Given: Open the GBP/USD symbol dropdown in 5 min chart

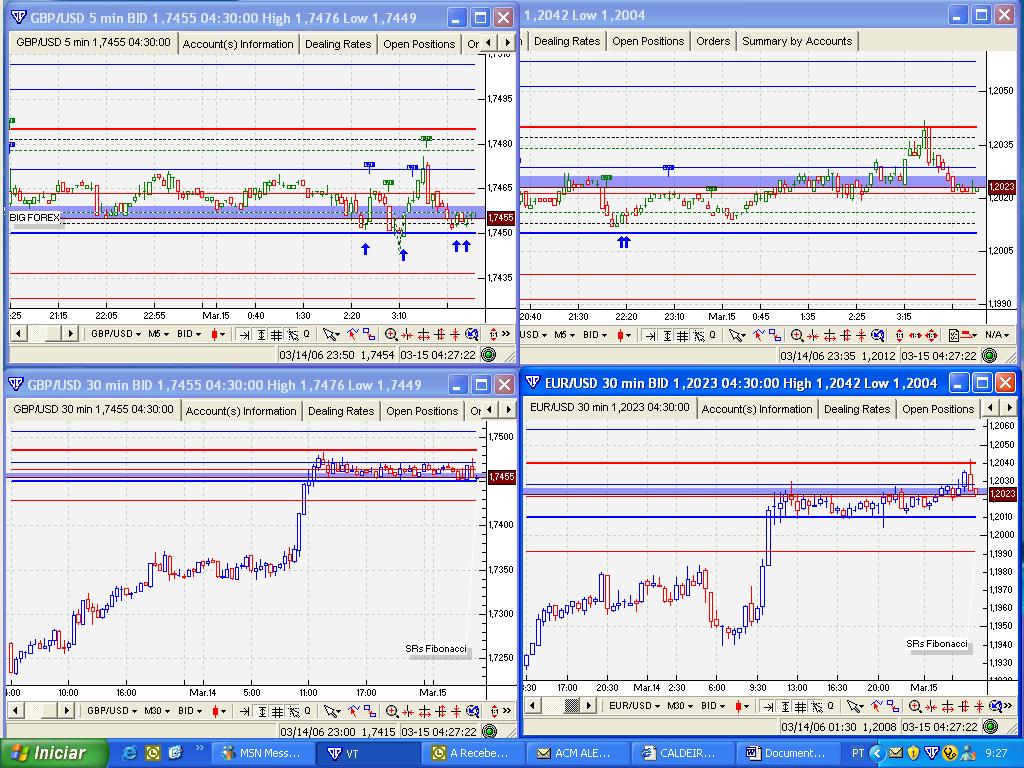Looking at the screenshot, I should (117, 334).
